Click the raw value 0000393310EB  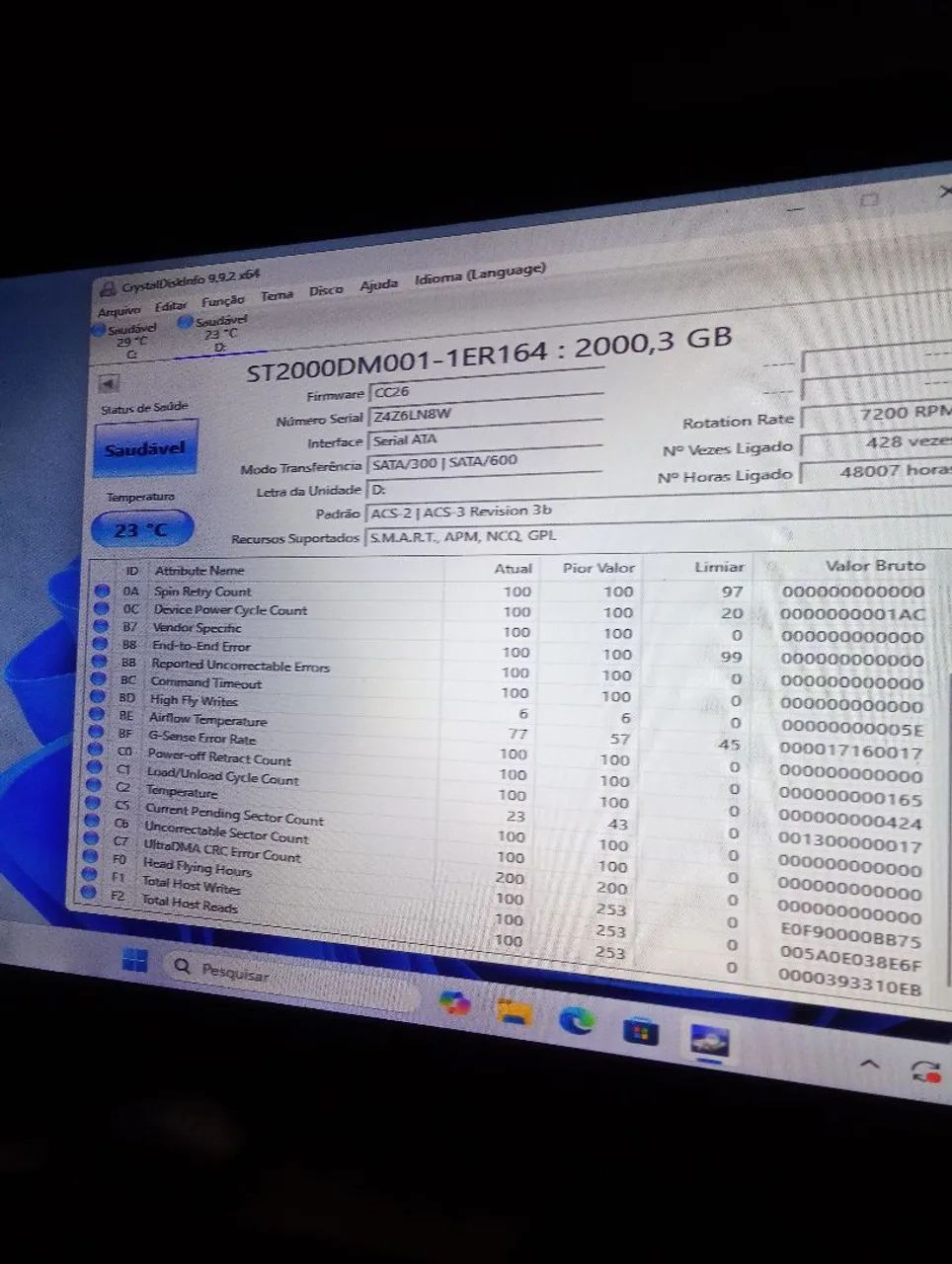(x=849, y=984)
